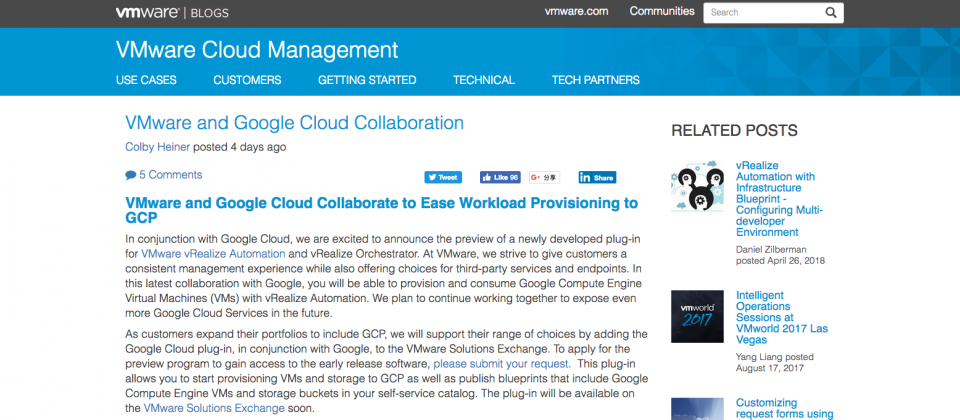Open the VMware Cloud Management blog title

point(257,50)
